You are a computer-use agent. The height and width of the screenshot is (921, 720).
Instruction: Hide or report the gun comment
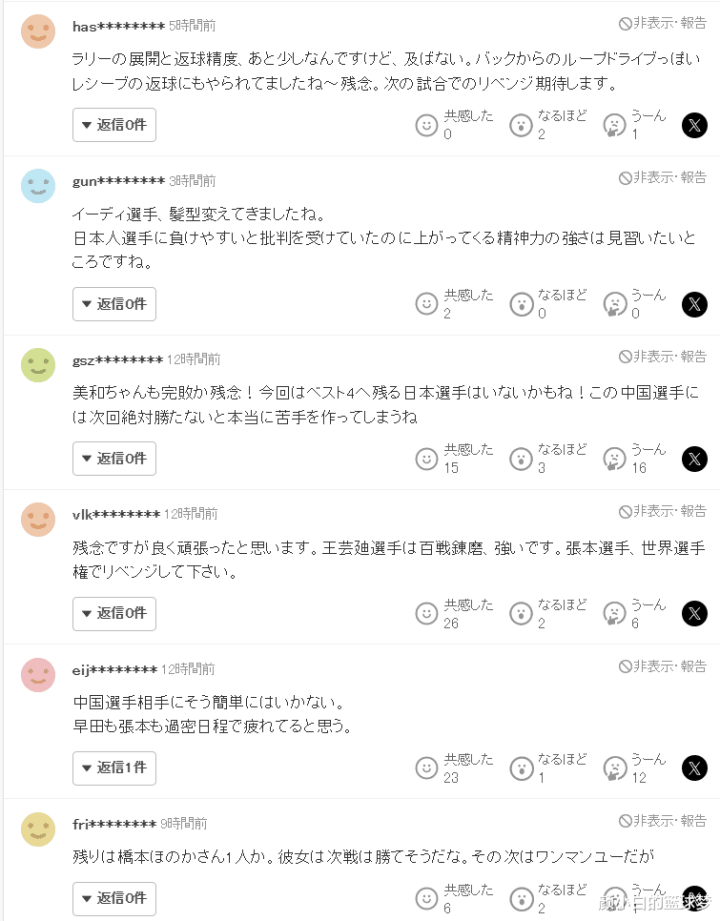(x=662, y=178)
